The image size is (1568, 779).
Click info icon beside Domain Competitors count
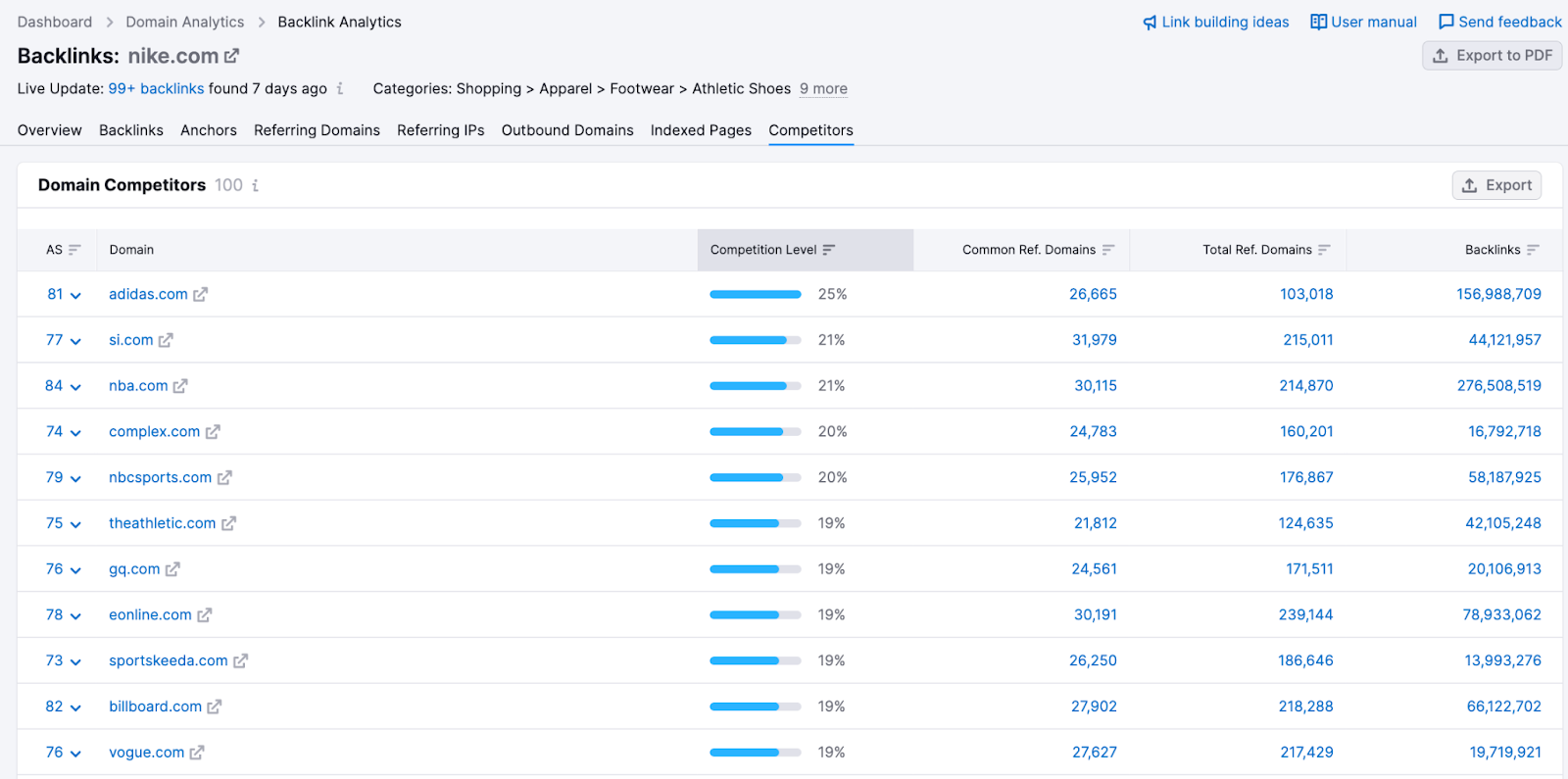click(x=256, y=185)
